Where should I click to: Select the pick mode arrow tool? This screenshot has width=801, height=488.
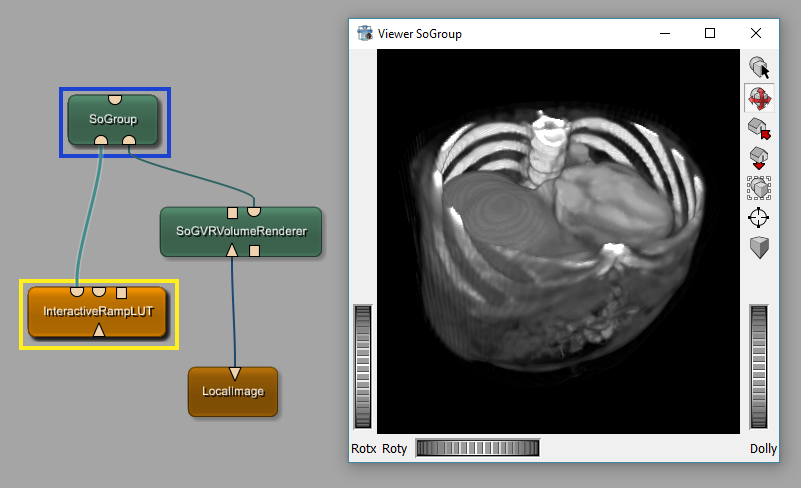(759, 68)
